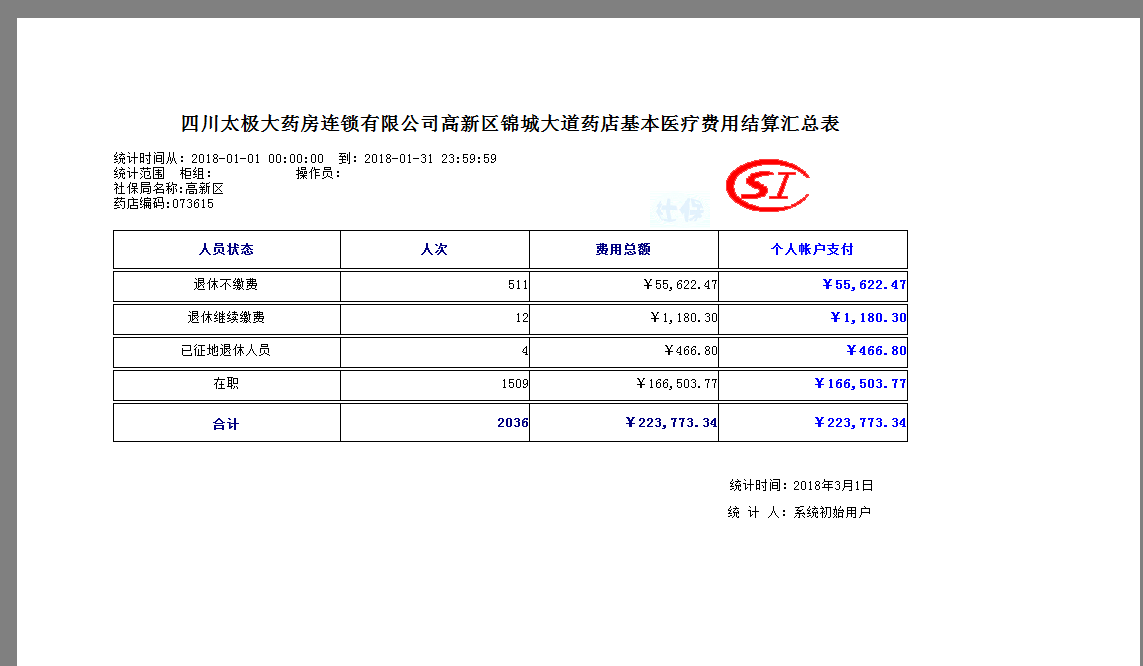Viewport: 1143px width, 666px height.
Task: Click the 操作员 label
Action: [x=319, y=173]
